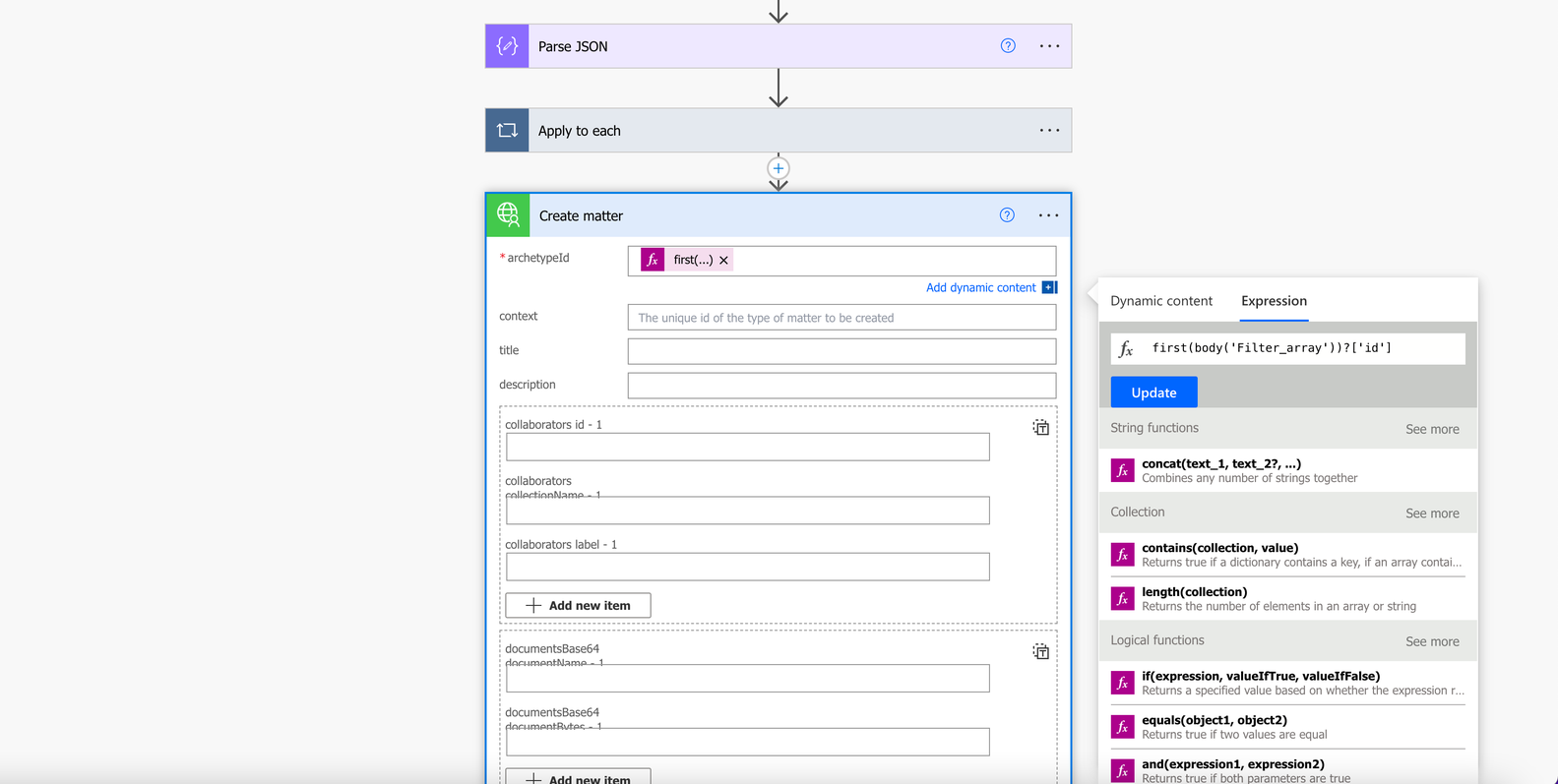Click Add dynamic content link
Screen dimensions: 1558x784
(x=980, y=287)
